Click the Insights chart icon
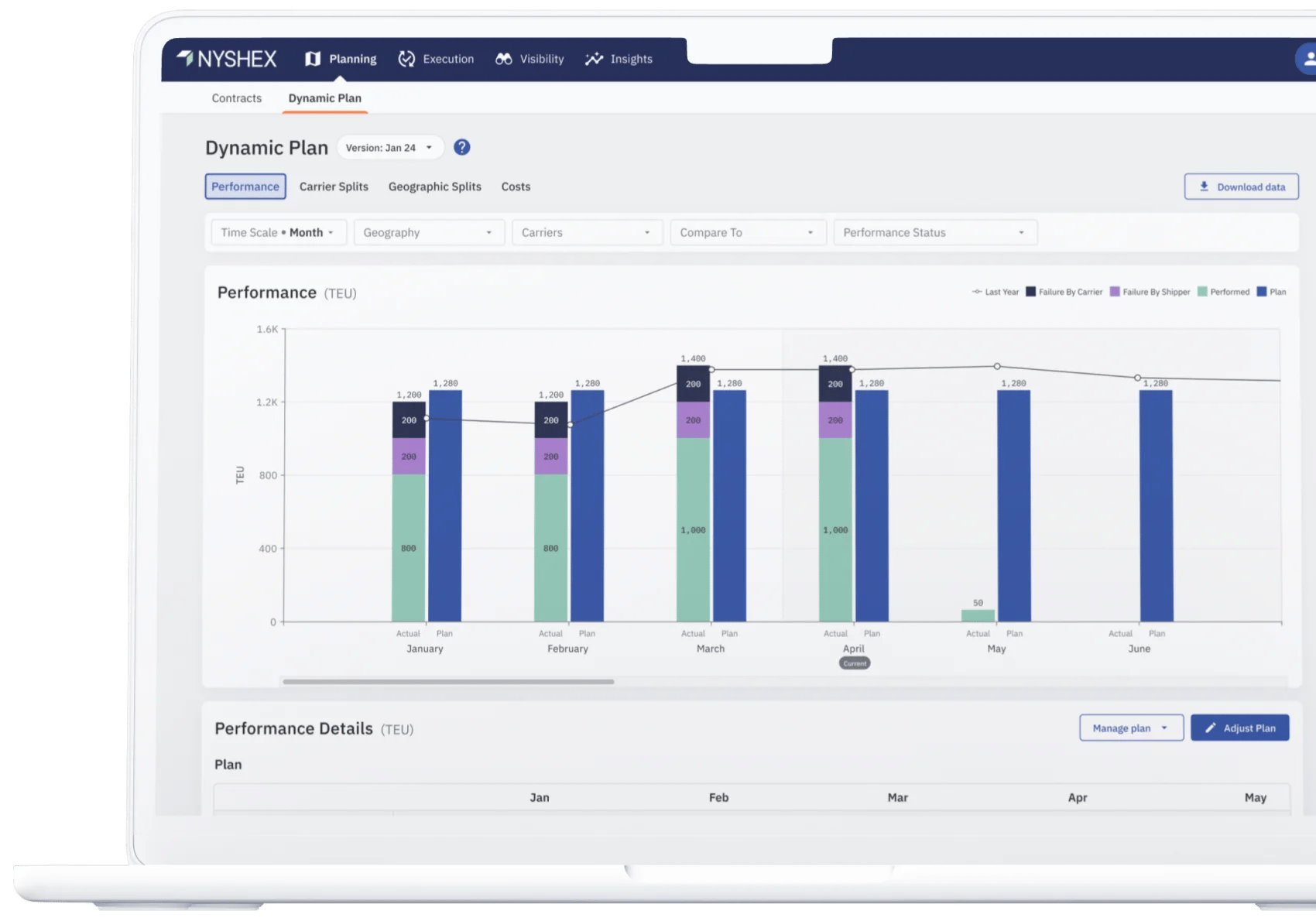The width and height of the screenshot is (1316, 921). pos(594,59)
